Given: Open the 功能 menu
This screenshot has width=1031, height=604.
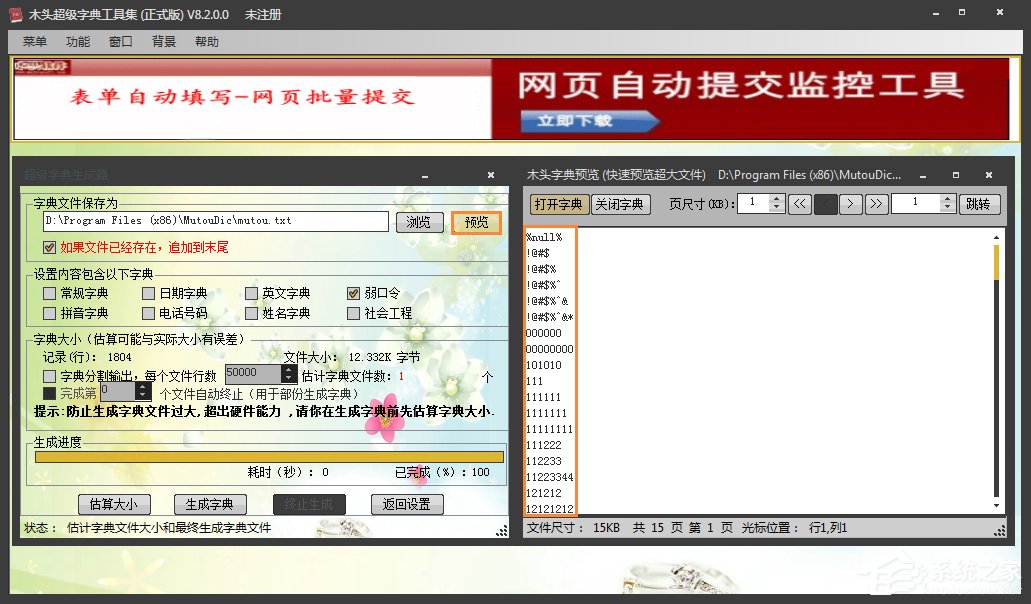Looking at the screenshot, I should click(78, 41).
